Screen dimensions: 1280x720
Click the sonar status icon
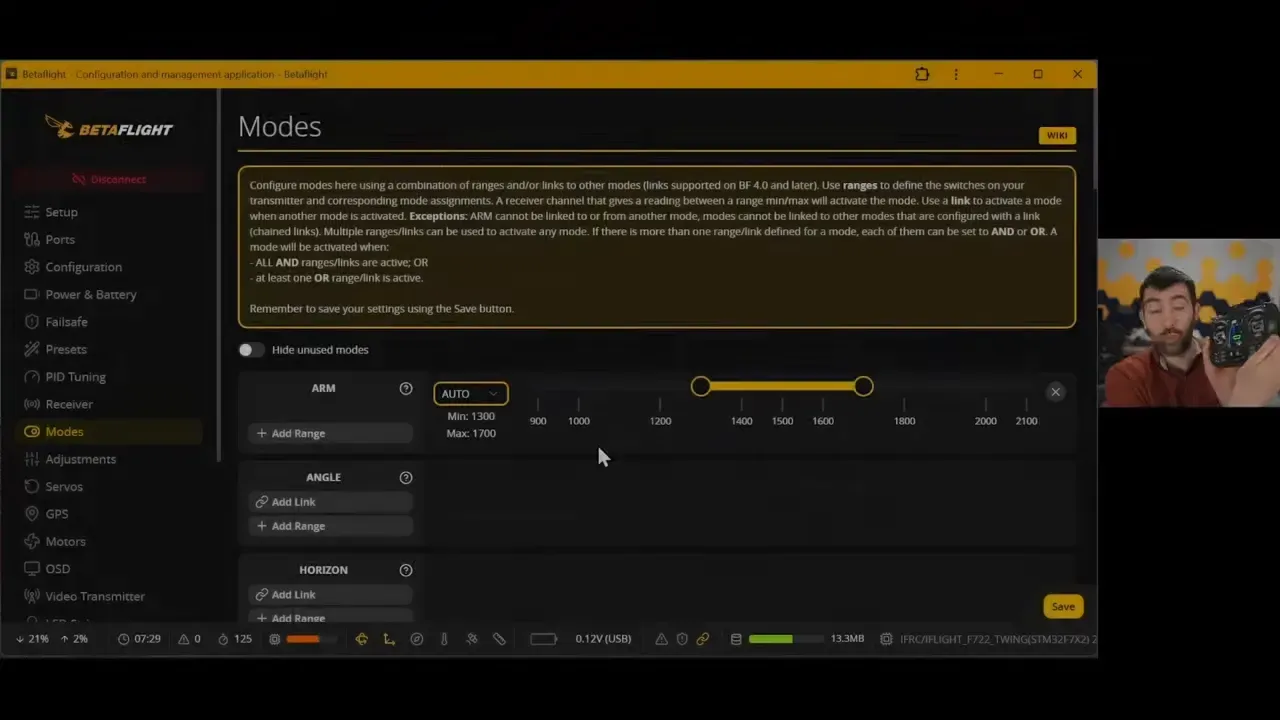coord(499,639)
